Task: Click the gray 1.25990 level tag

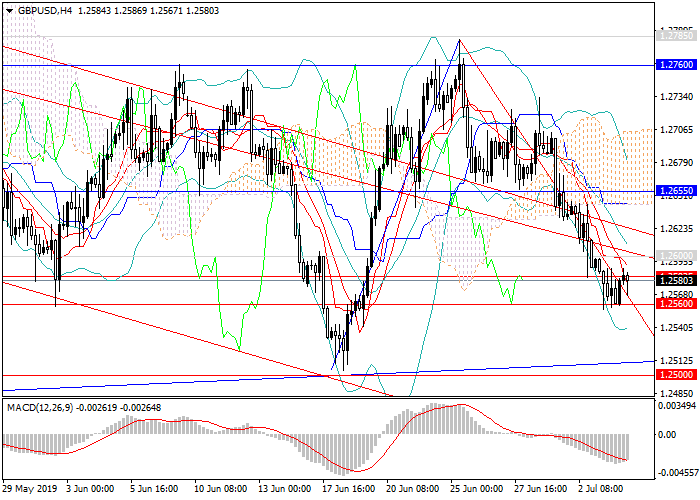Action: pos(675,257)
